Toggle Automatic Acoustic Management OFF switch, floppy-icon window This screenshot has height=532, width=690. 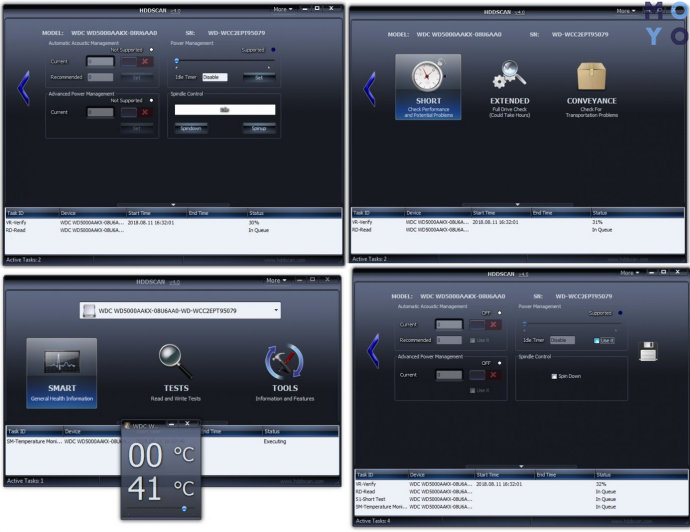[485, 325]
